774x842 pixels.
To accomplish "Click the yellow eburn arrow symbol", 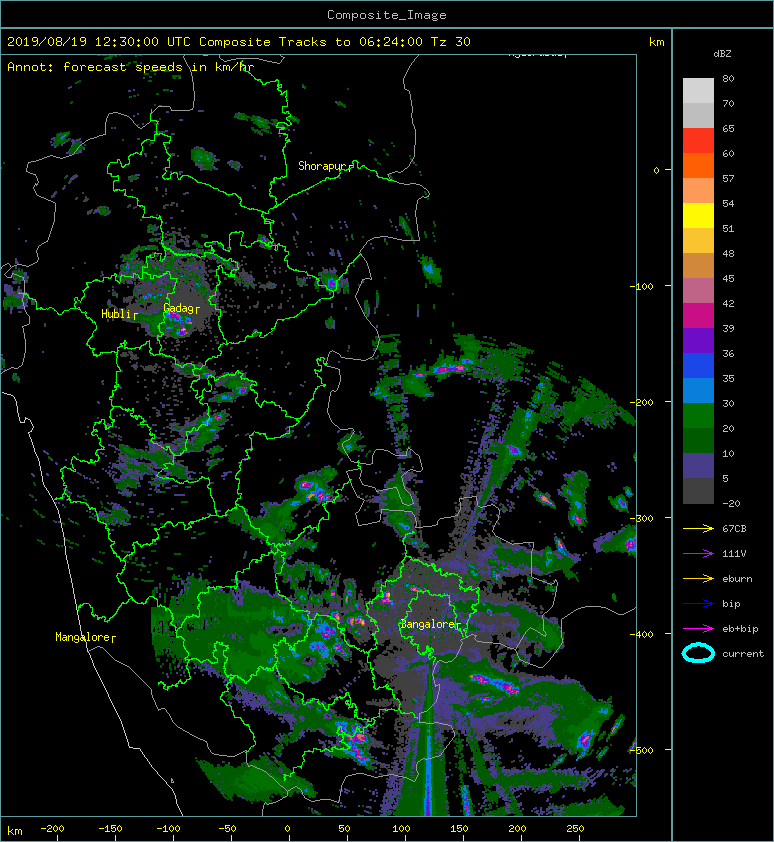I will (698, 579).
